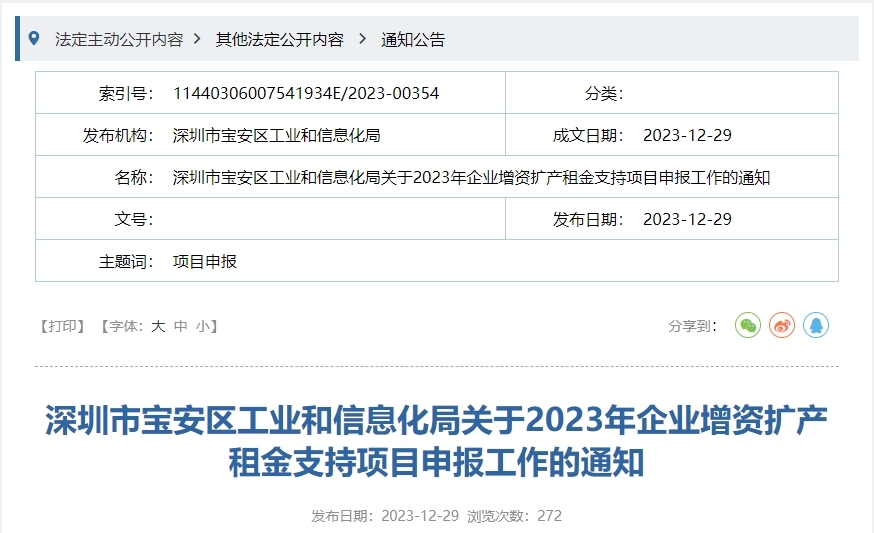Viewport: 874px width, 533px height.
Task: Open the 法定主动公开内容 breadcrumb
Action: coord(119,39)
